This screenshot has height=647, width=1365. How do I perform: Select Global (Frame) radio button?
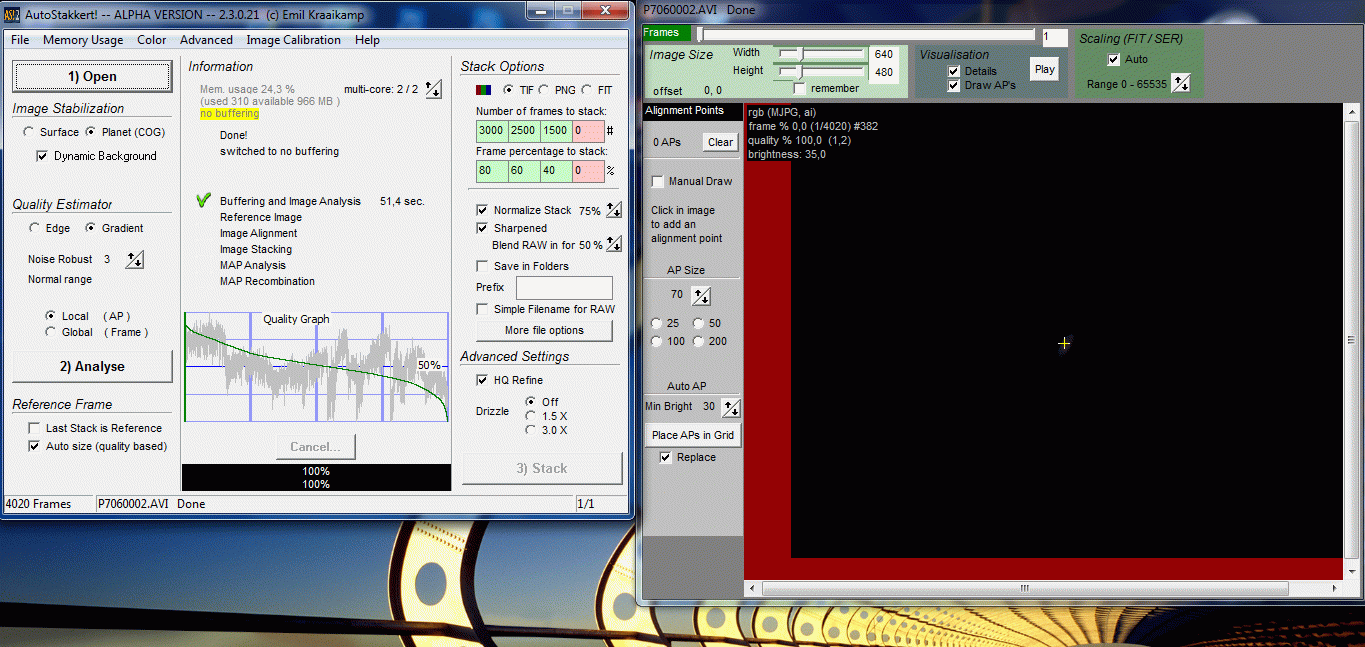tap(50, 332)
